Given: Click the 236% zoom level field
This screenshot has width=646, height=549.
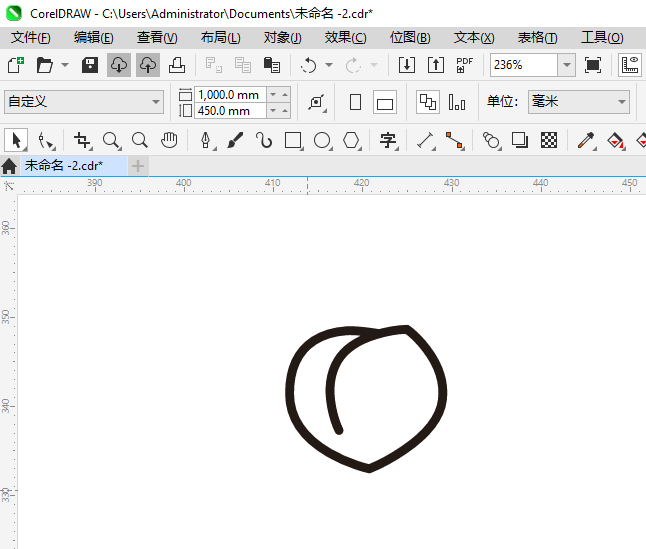Looking at the screenshot, I should (x=524, y=65).
